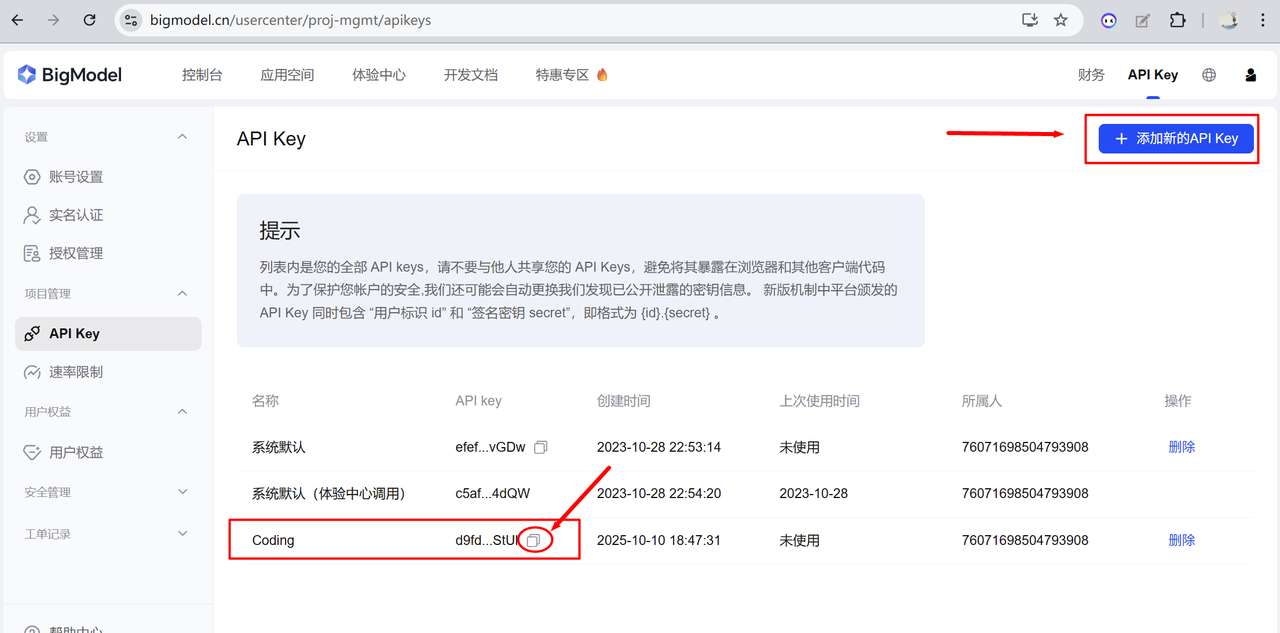Open site information icon in the address bar
Viewport: 1280px width, 633px height.
[x=132, y=20]
